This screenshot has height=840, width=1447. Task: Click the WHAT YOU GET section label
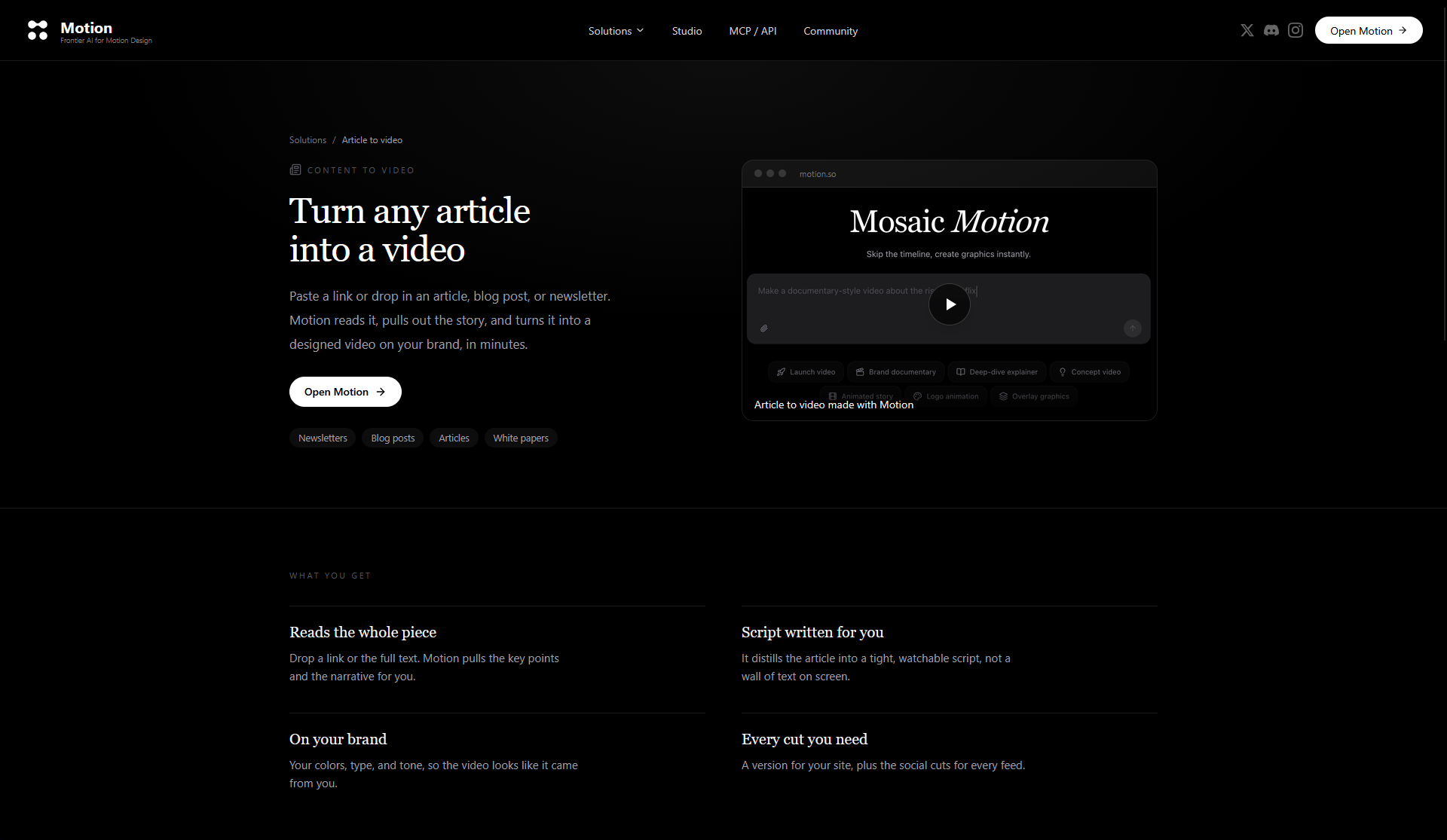(330, 576)
